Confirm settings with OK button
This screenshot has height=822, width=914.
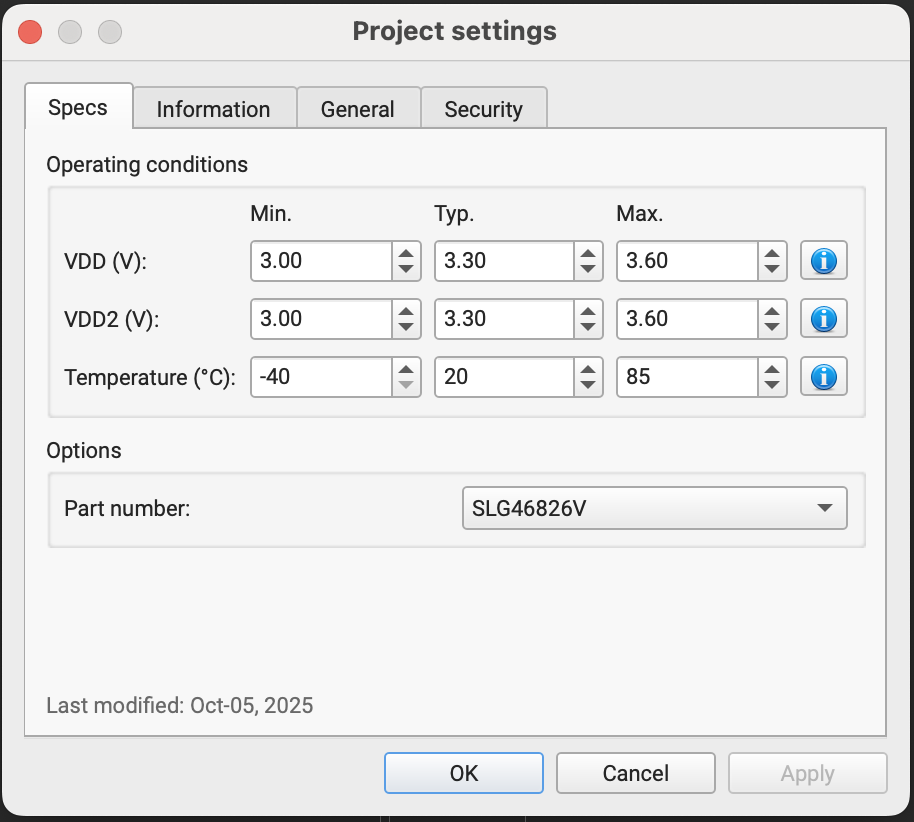(x=463, y=772)
